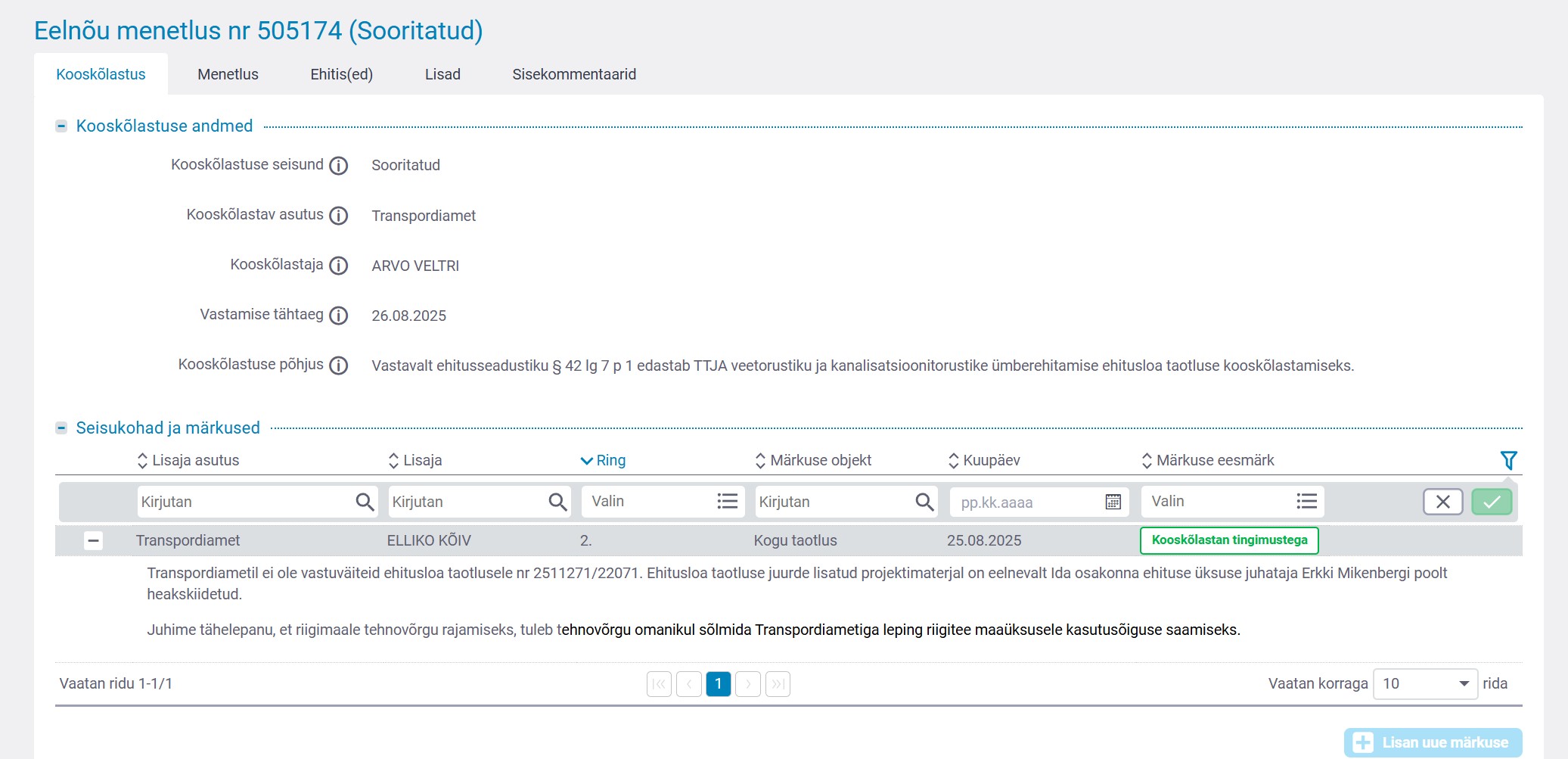Click the filter funnel icon in table header
Screen dimensions: 1568x759
1508,460
